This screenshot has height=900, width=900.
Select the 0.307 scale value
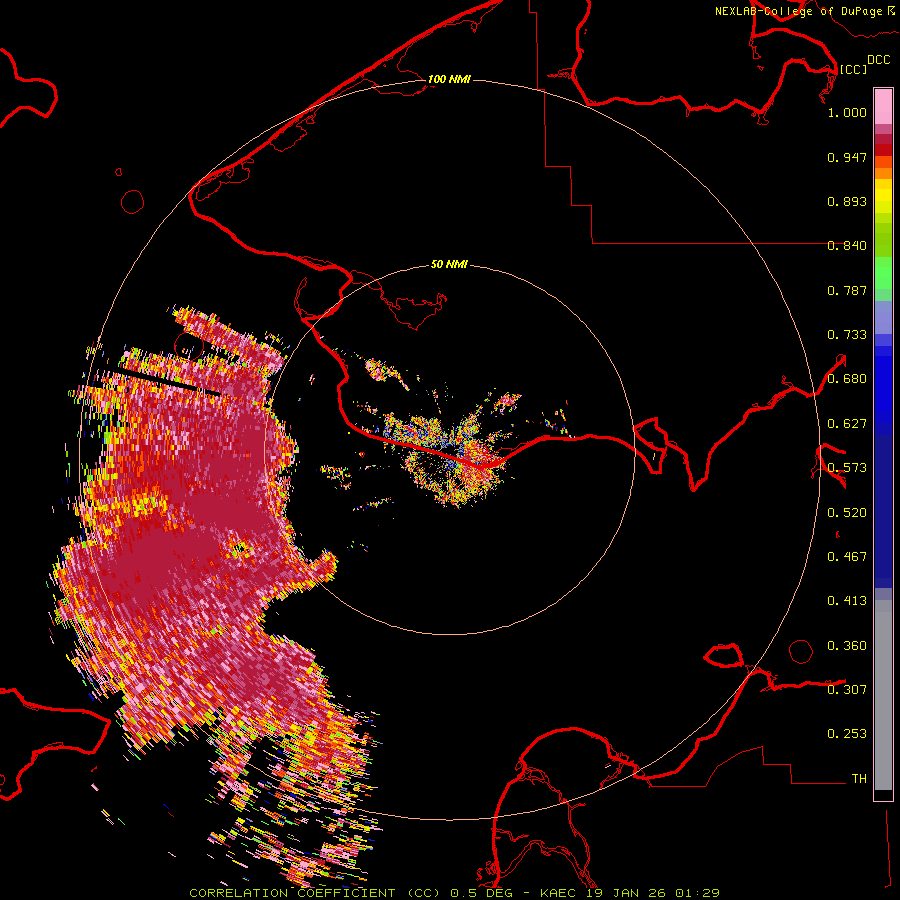pos(847,690)
